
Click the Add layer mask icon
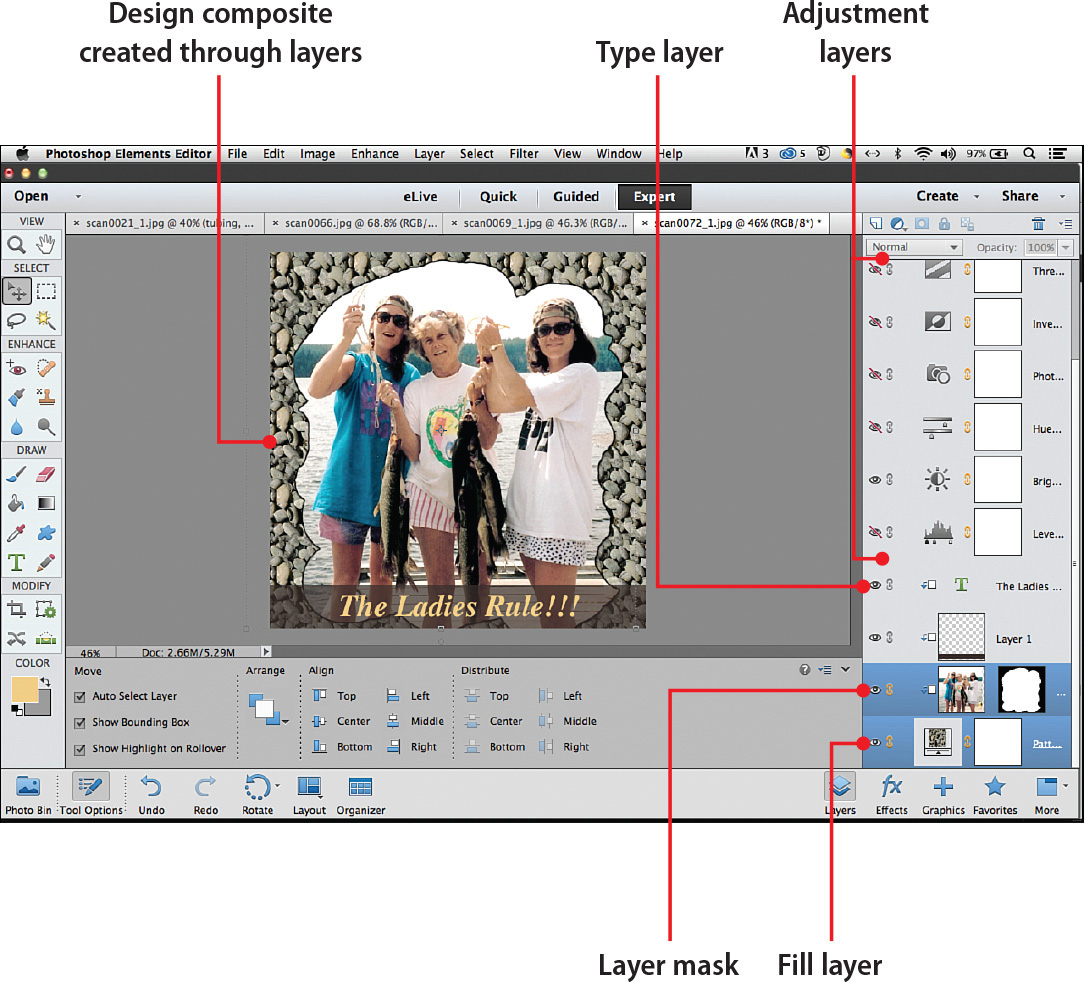[922, 224]
